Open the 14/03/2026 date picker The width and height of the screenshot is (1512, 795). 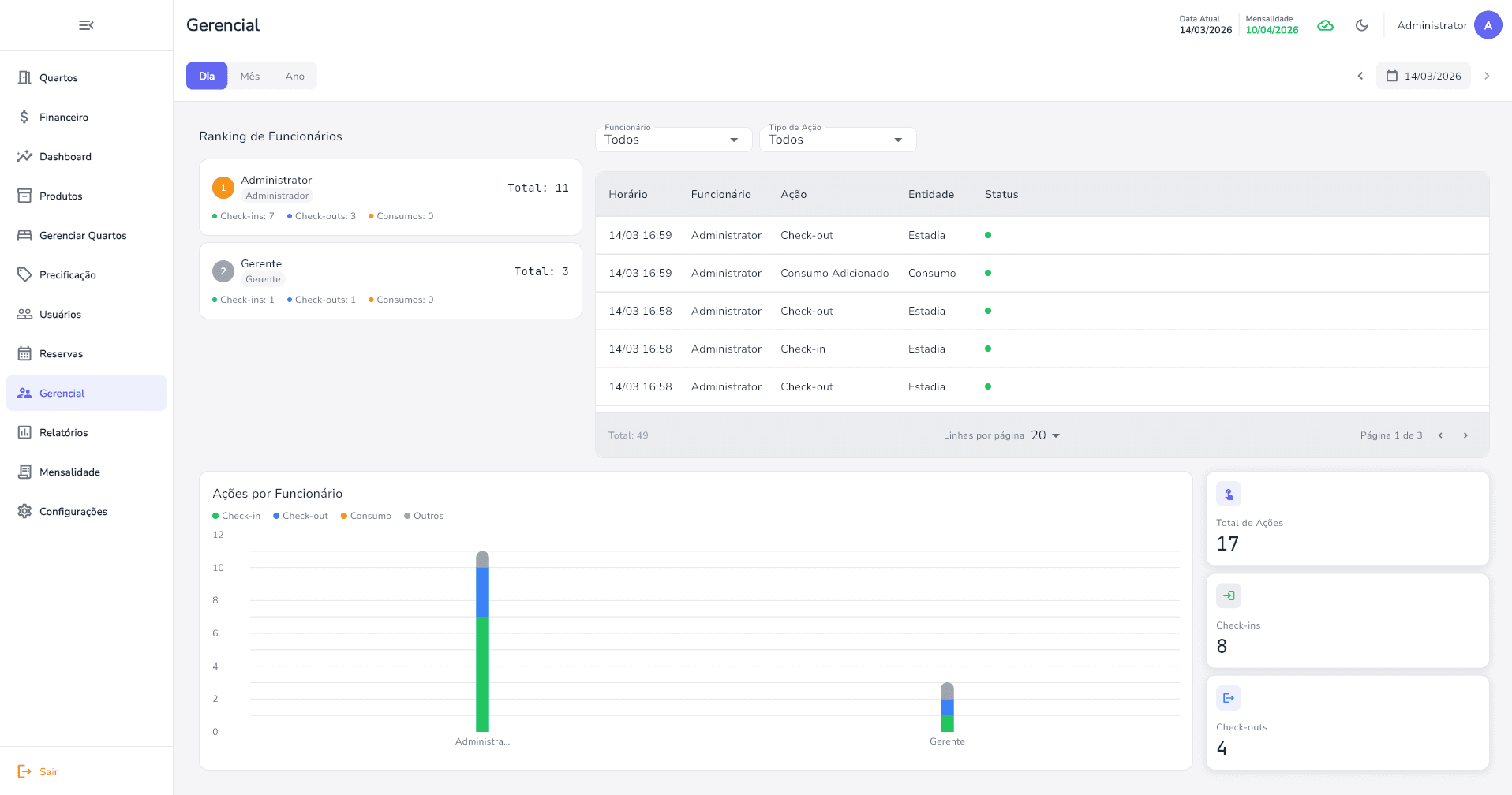point(1424,77)
